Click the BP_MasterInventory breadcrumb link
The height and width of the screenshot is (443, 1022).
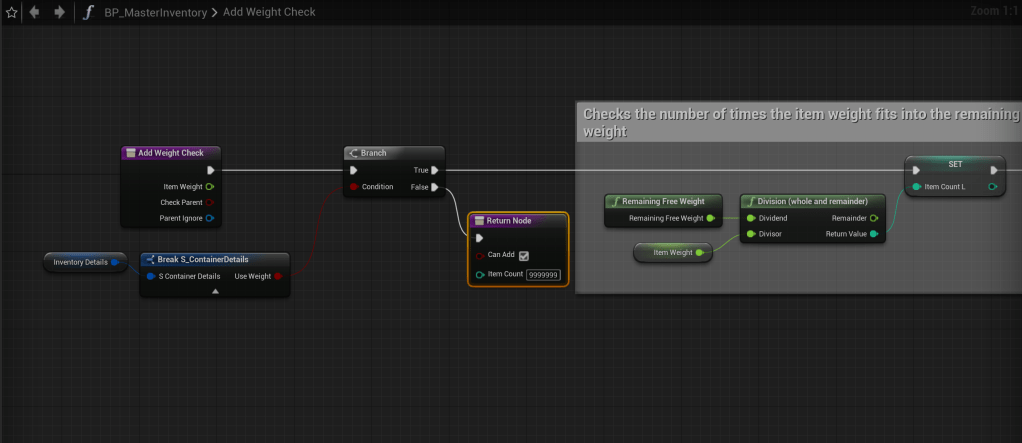tap(154, 12)
